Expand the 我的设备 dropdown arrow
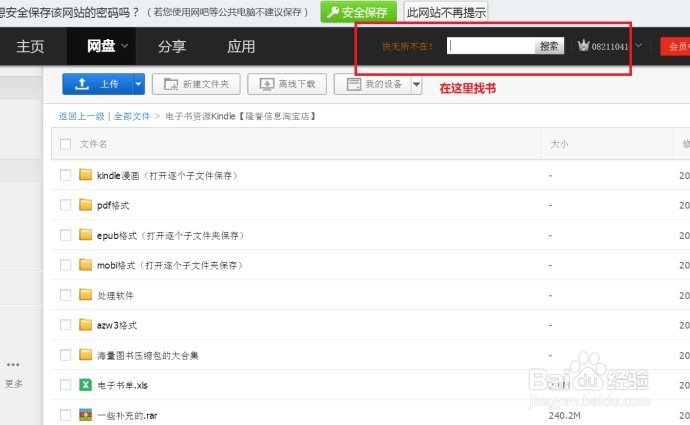 (416, 84)
